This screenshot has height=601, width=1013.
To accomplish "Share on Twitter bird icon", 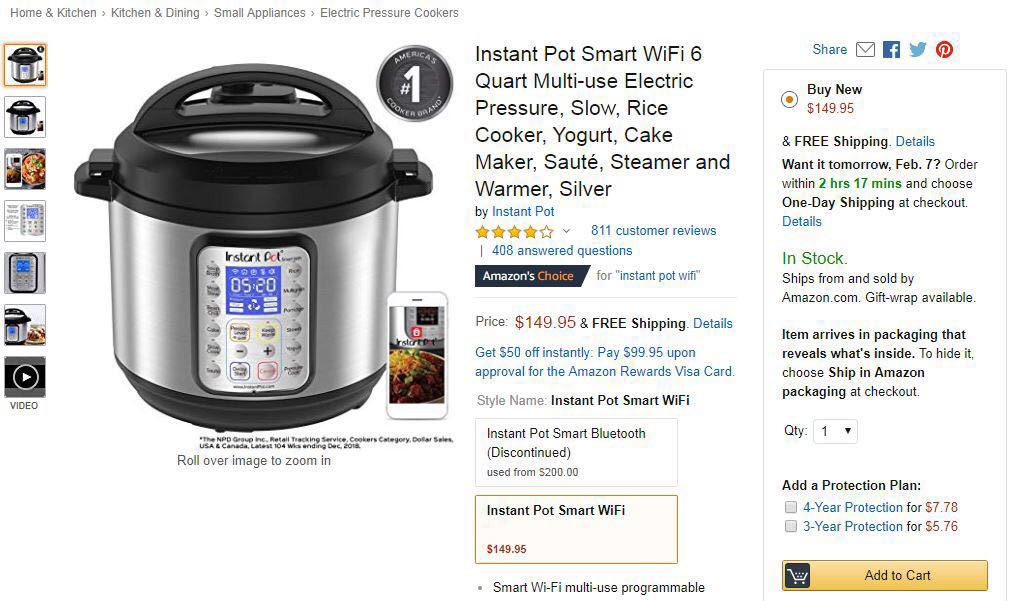I will (x=917, y=50).
